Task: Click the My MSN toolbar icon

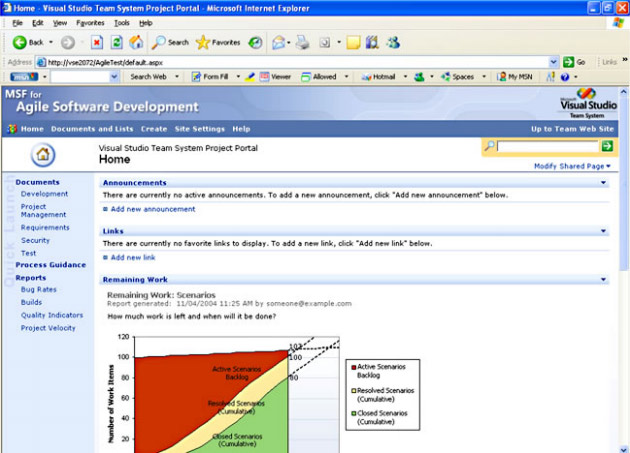Action: (501, 76)
